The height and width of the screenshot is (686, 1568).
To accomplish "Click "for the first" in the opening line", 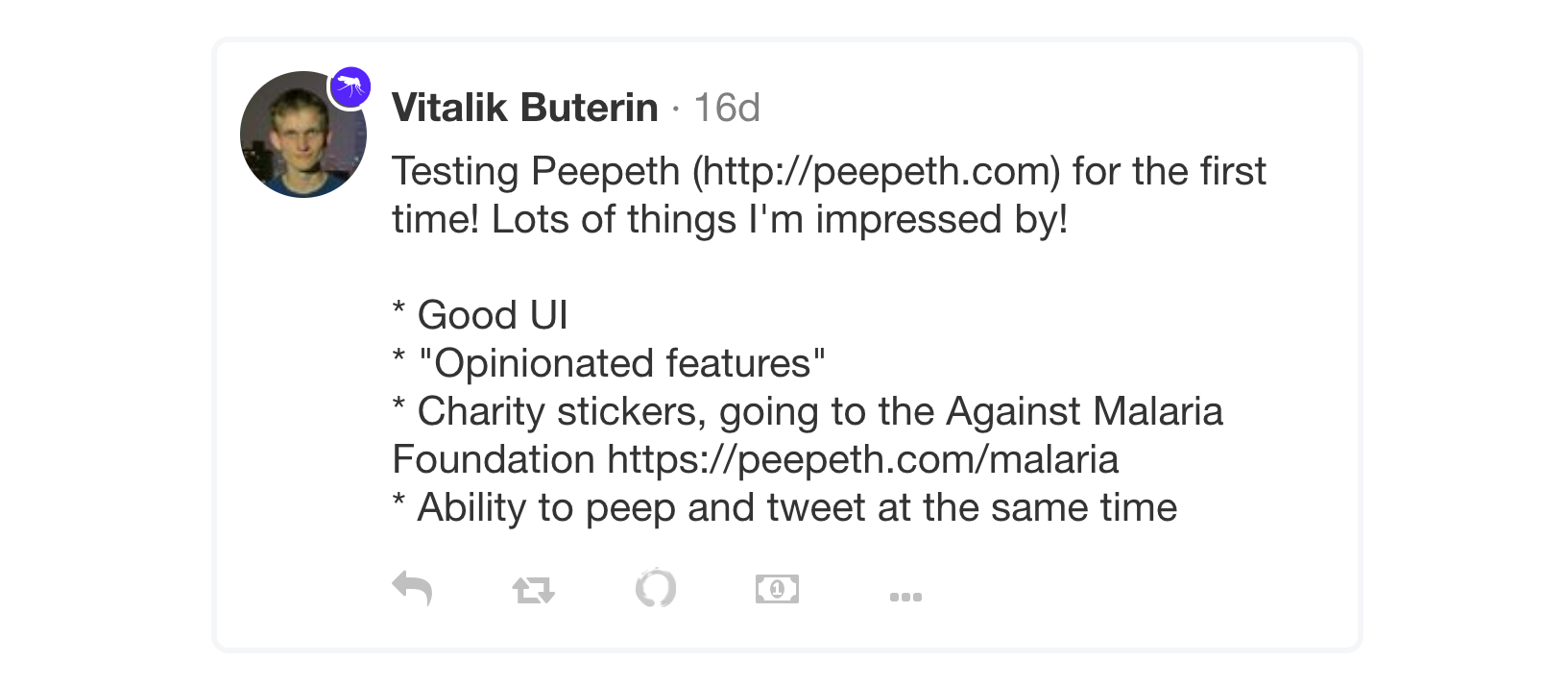I will coord(1169,172).
